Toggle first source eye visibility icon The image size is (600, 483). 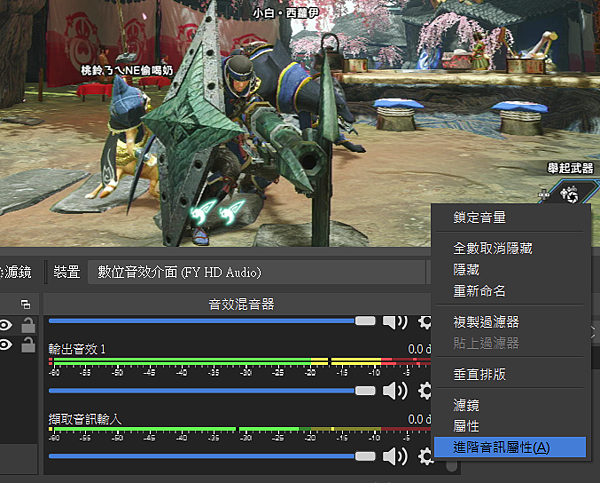tap(6, 325)
